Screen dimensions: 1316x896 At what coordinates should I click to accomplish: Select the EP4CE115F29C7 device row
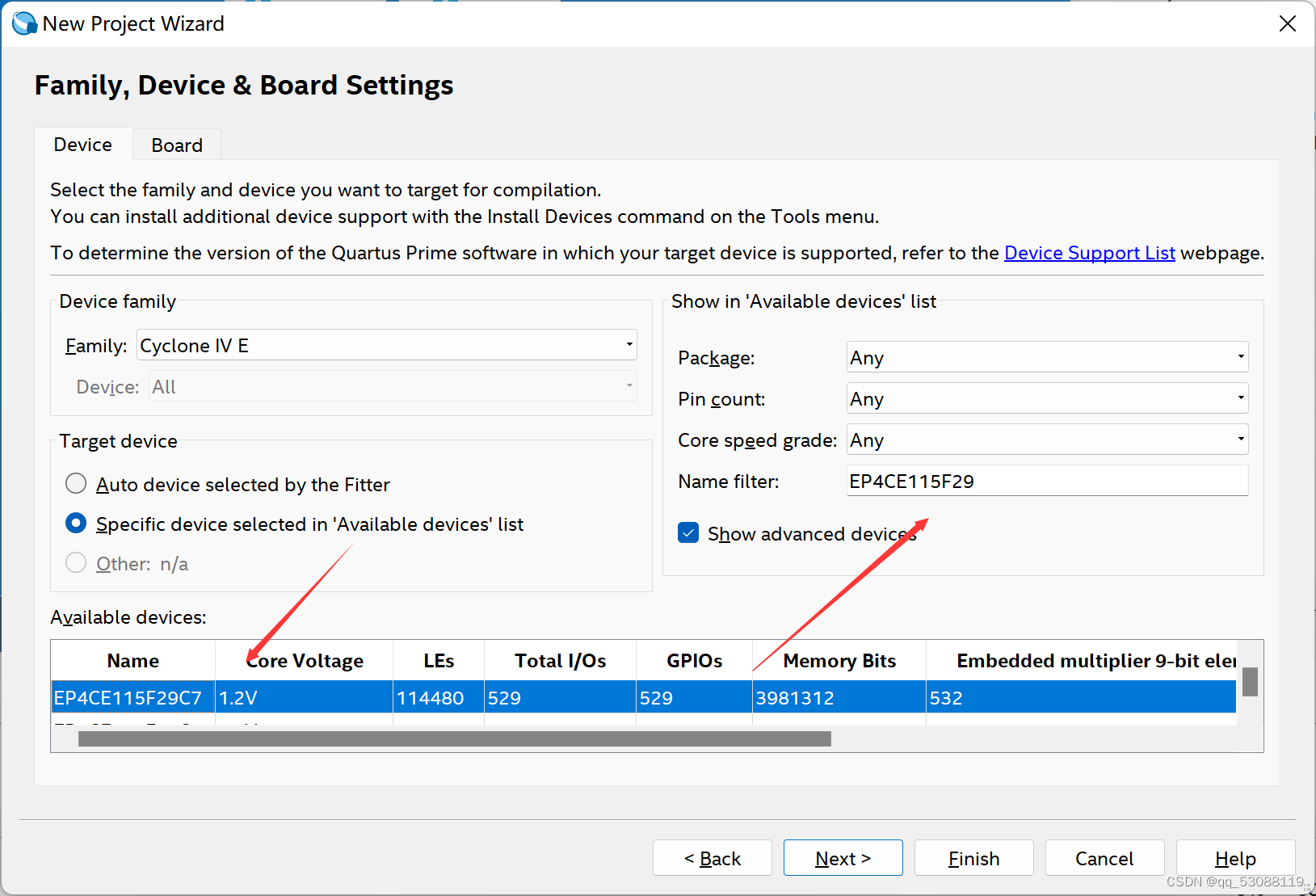coord(643,697)
